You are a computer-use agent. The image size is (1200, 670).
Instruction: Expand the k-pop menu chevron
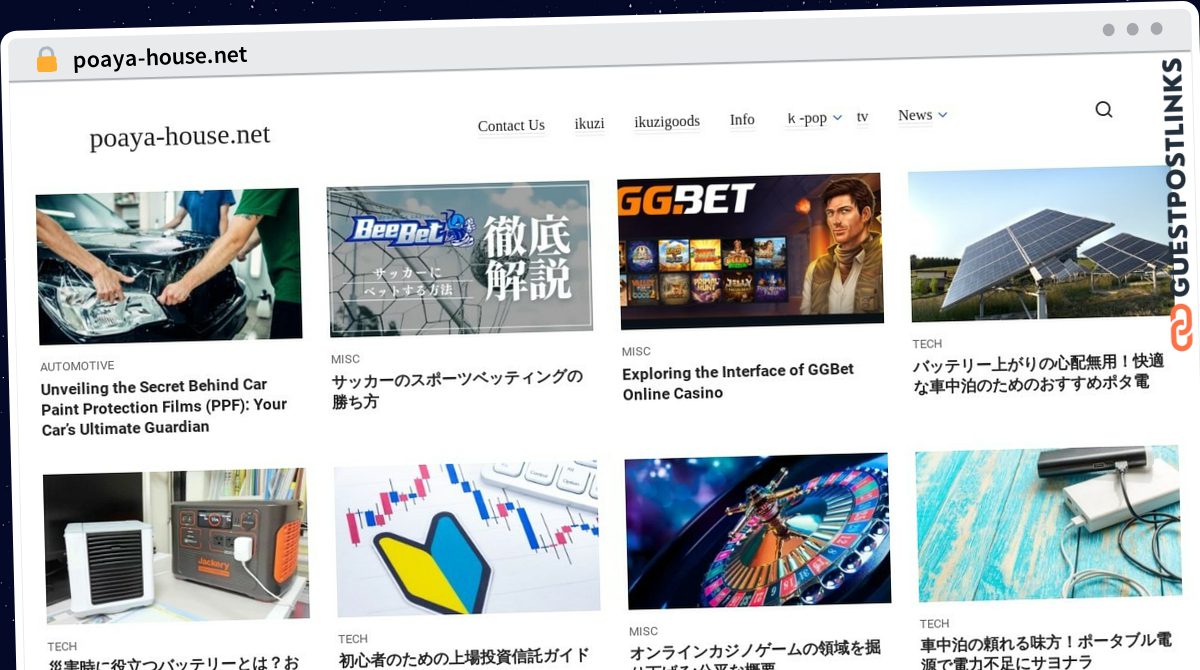[838, 117]
